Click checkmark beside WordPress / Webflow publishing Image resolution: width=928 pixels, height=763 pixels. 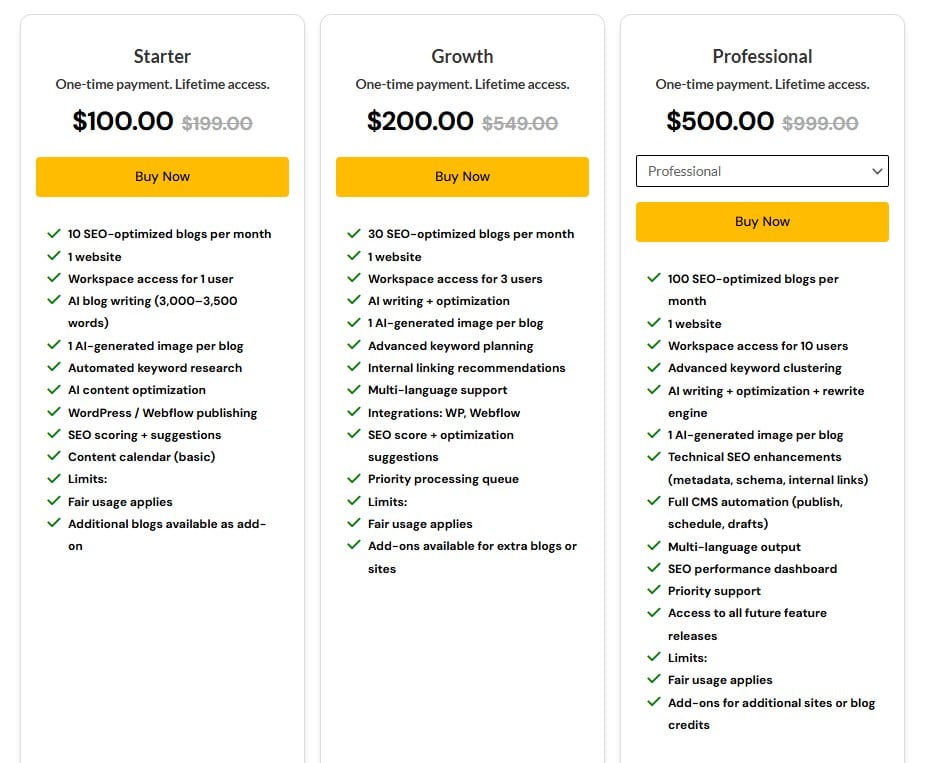click(x=54, y=412)
